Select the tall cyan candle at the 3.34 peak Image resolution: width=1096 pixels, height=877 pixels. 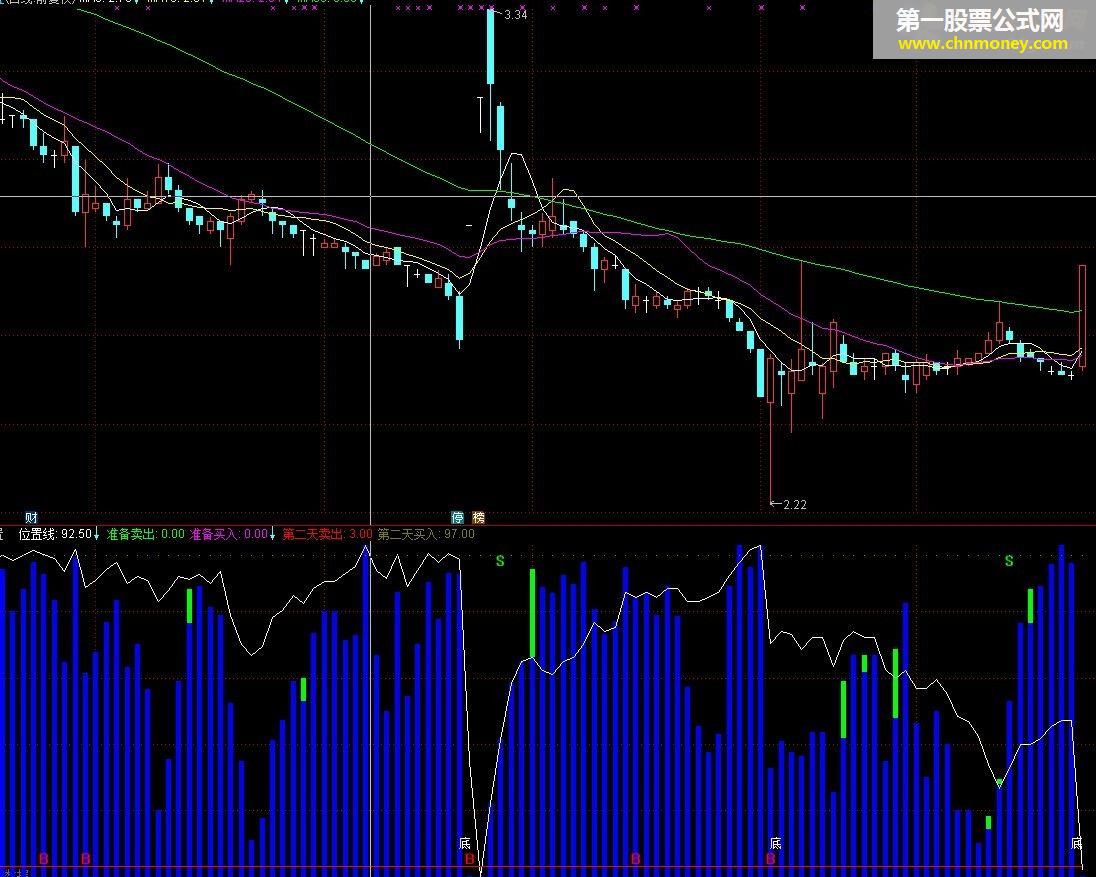[491, 46]
